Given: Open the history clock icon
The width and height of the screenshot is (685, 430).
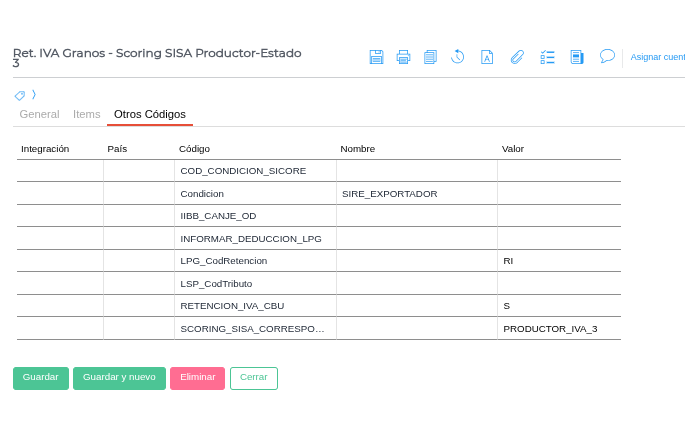Looking at the screenshot, I should click(x=457, y=57).
